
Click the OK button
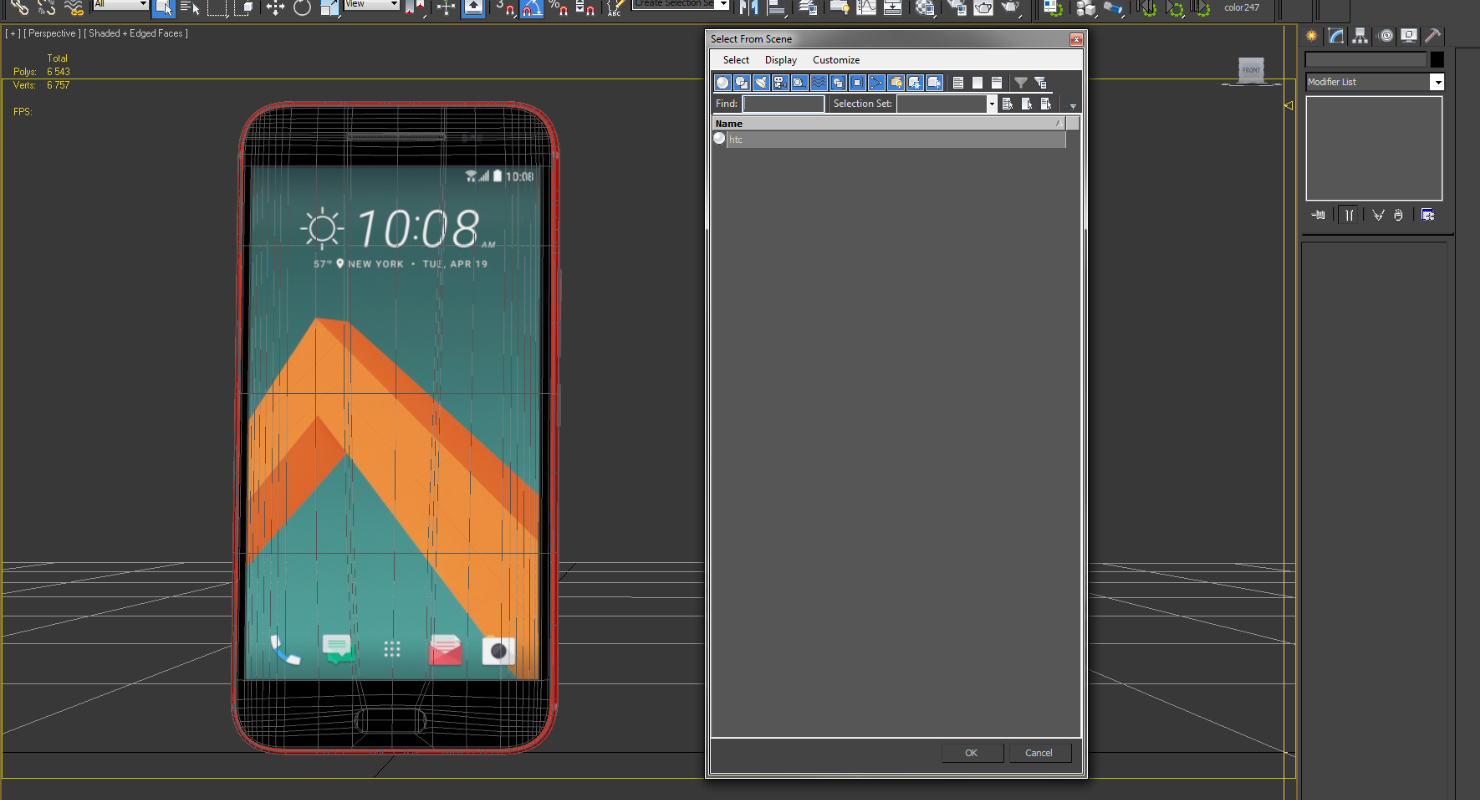pyautogui.click(x=972, y=753)
